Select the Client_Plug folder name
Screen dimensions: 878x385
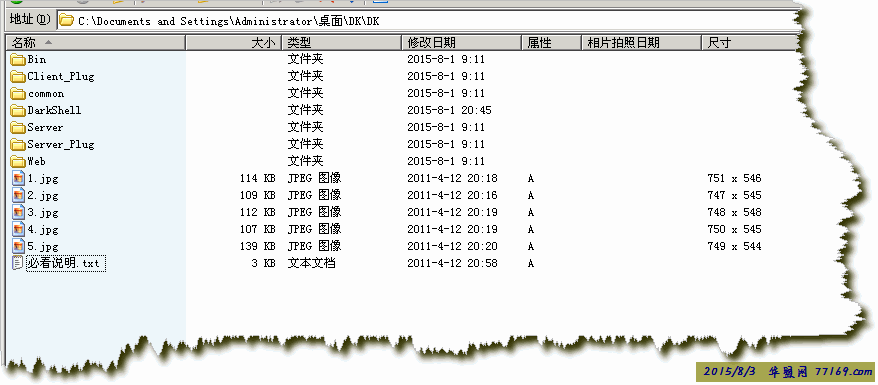point(60,77)
